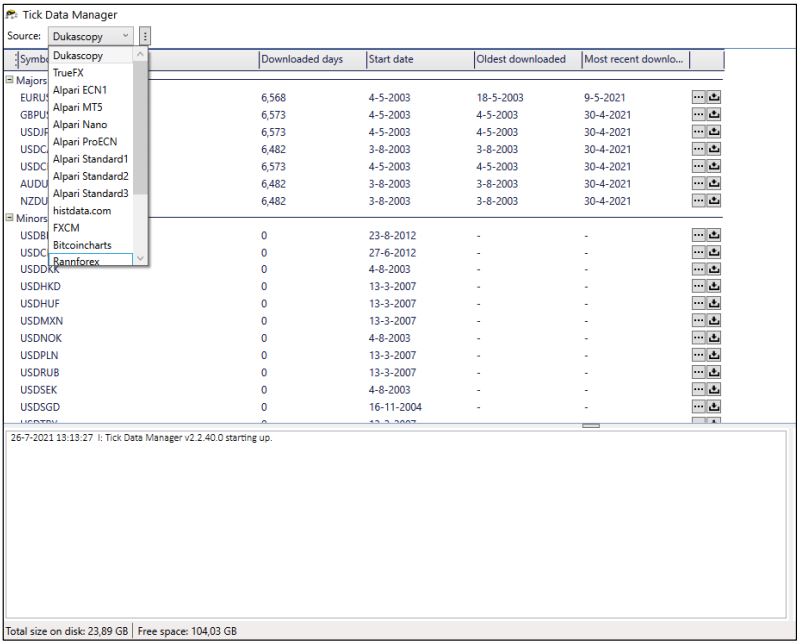Download tick data for USDDKK row
The width and height of the screenshot is (801, 644).
click(x=714, y=269)
